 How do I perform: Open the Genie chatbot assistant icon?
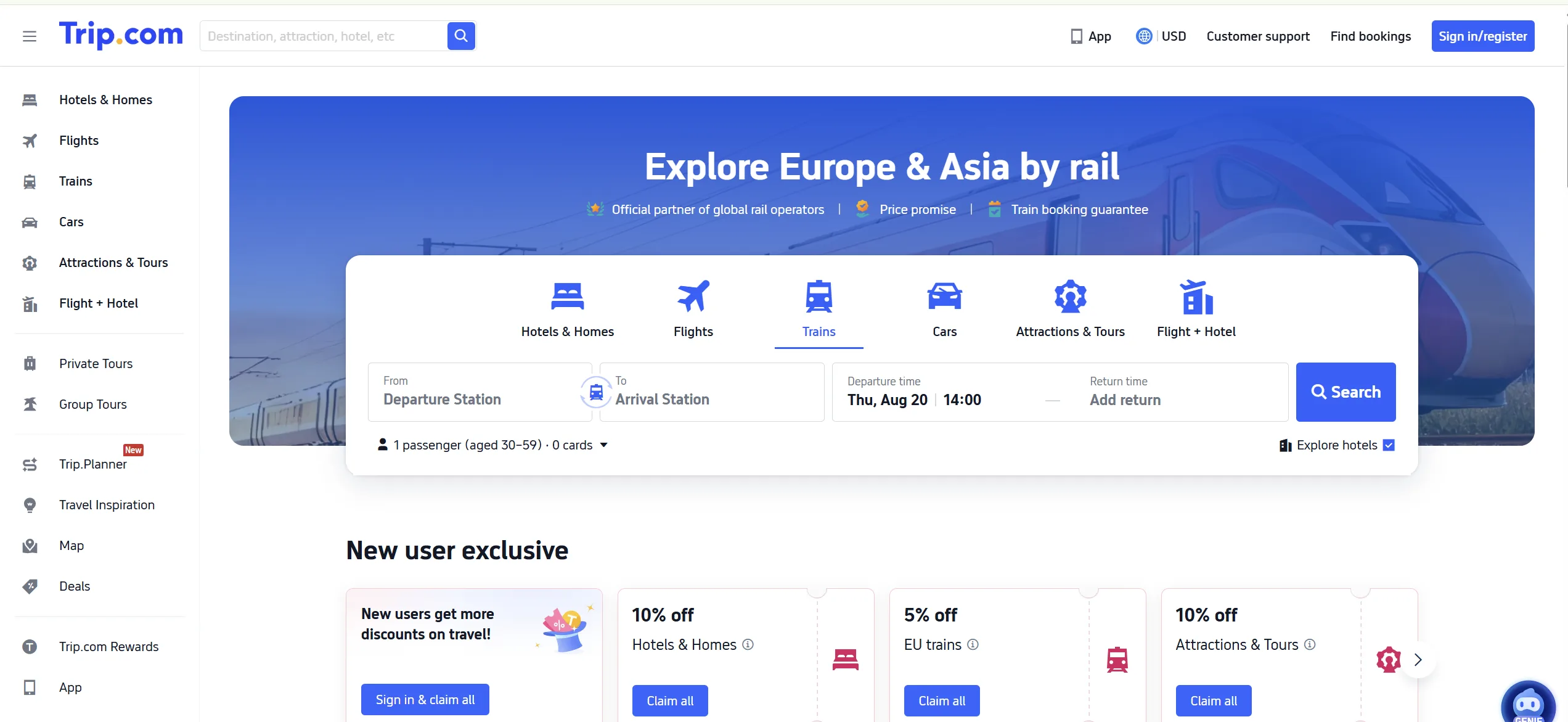point(1528,703)
